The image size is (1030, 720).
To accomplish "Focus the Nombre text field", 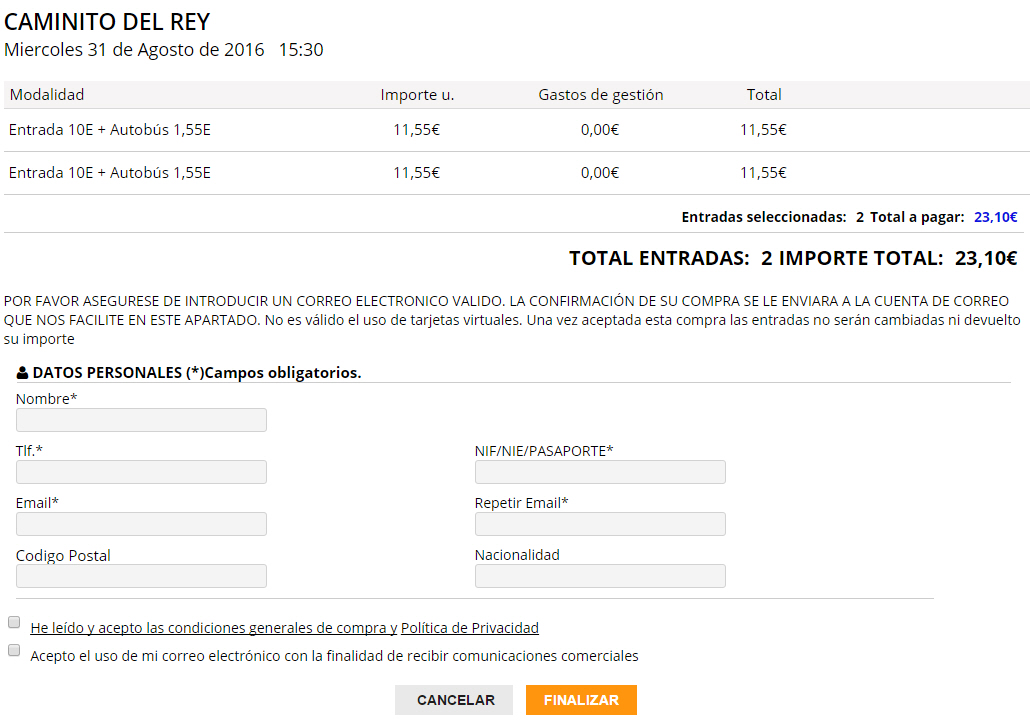I will click(141, 420).
